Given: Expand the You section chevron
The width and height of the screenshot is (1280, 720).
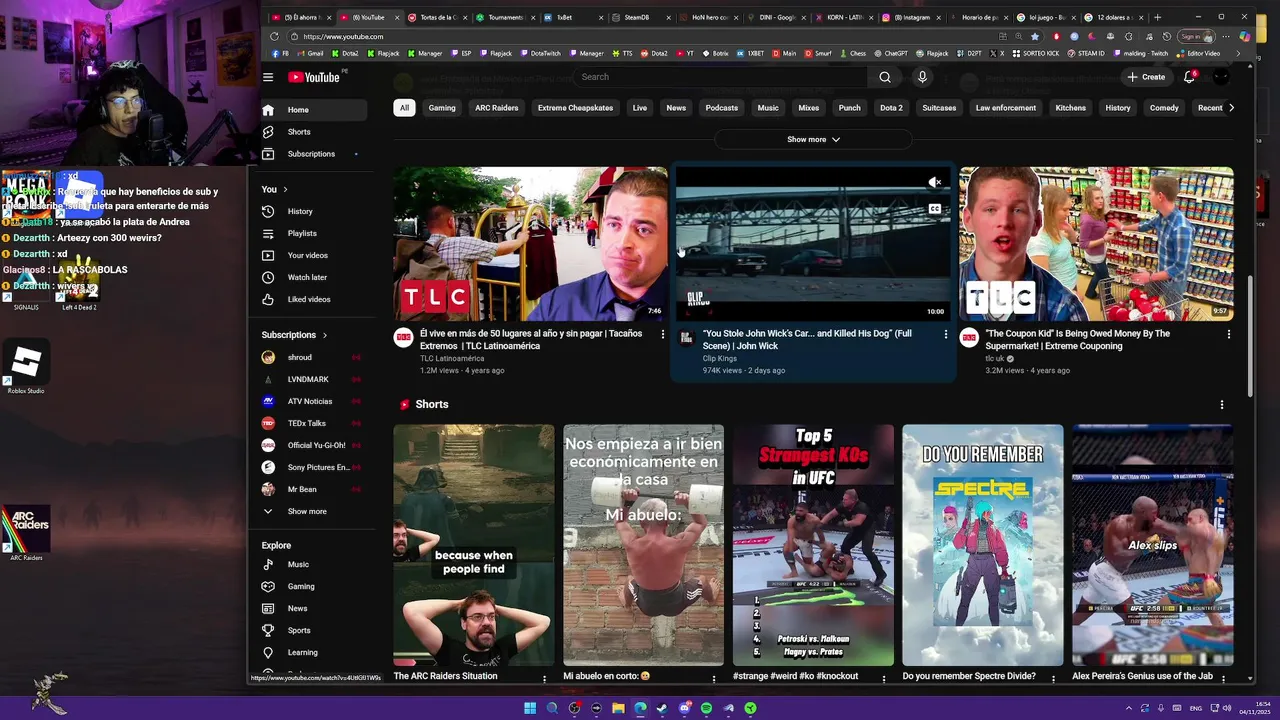Looking at the screenshot, I should pos(285,189).
